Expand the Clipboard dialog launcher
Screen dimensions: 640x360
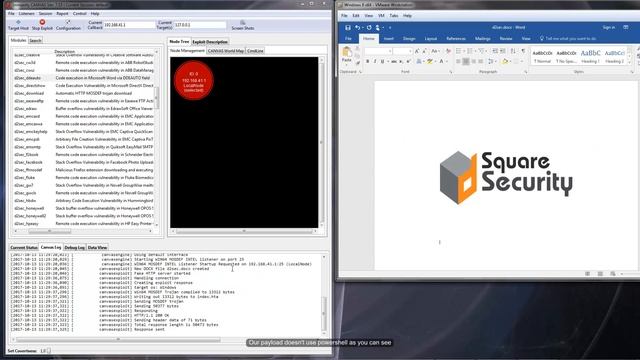tap(360, 72)
